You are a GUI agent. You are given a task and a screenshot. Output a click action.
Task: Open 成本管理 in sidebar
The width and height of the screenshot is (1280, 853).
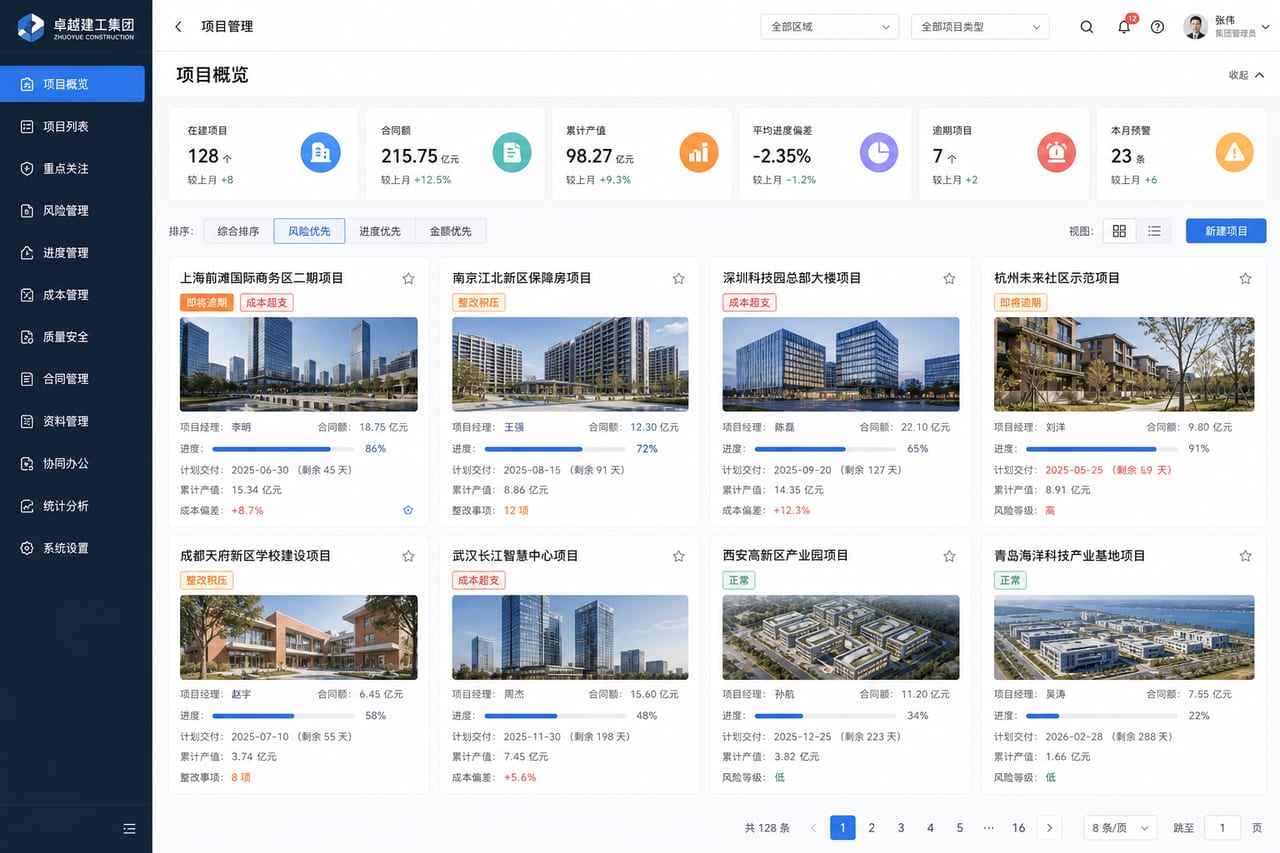click(72, 295)
